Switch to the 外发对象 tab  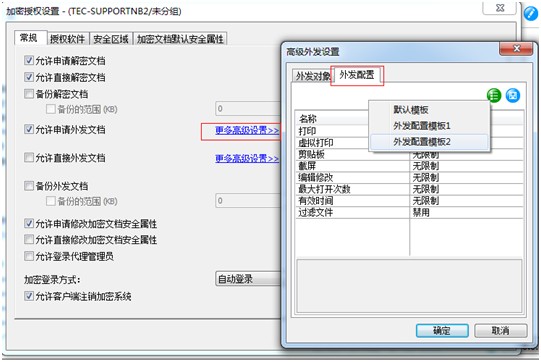tap(312, 76)
